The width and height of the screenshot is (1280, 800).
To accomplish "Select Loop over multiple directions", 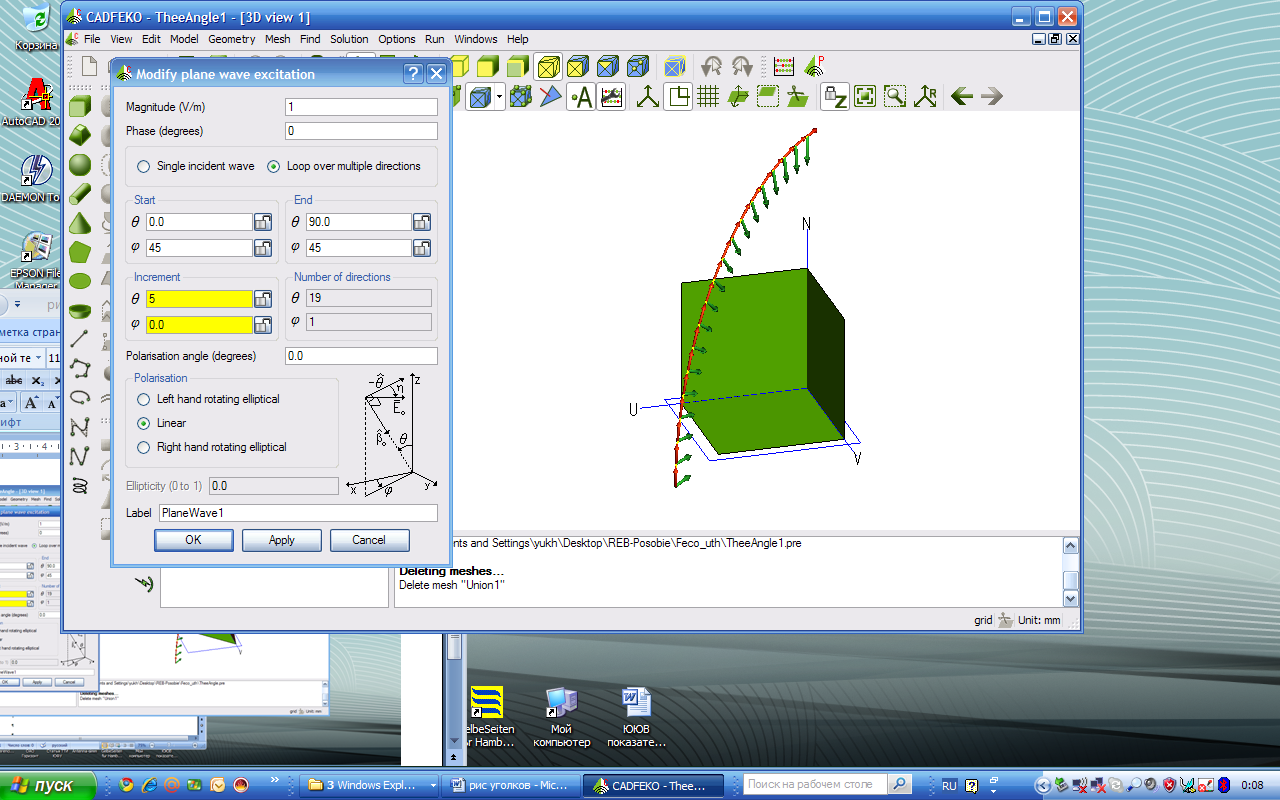I will 344,166.
